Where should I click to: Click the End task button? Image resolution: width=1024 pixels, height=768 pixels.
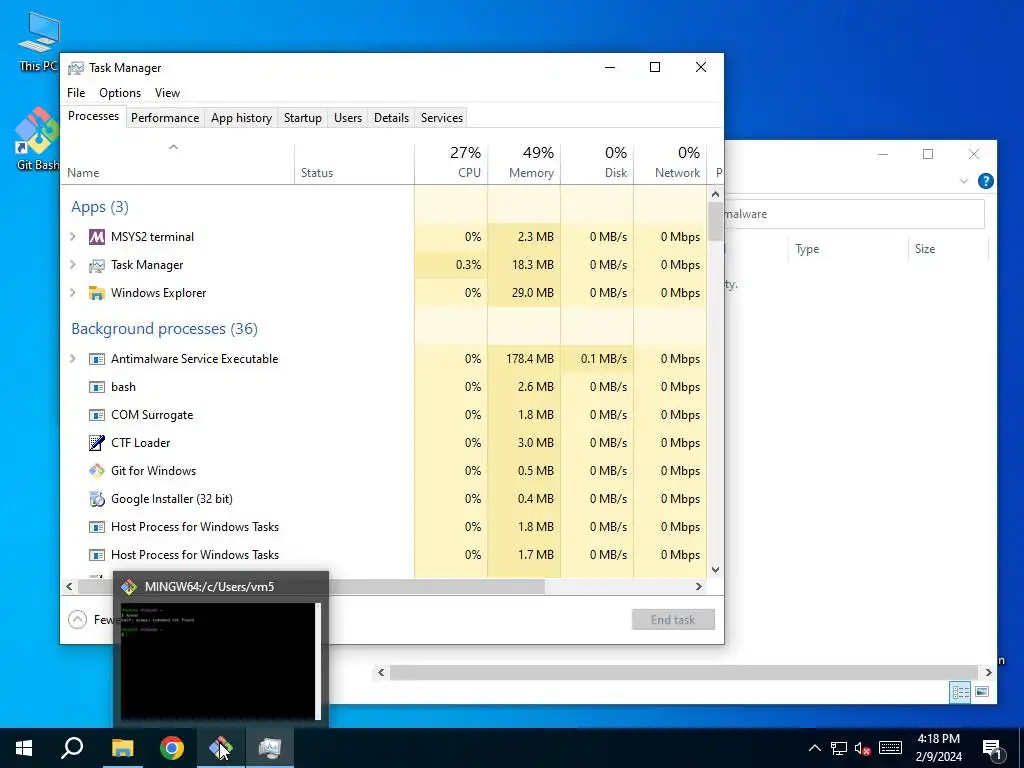[x=673, y=620]
